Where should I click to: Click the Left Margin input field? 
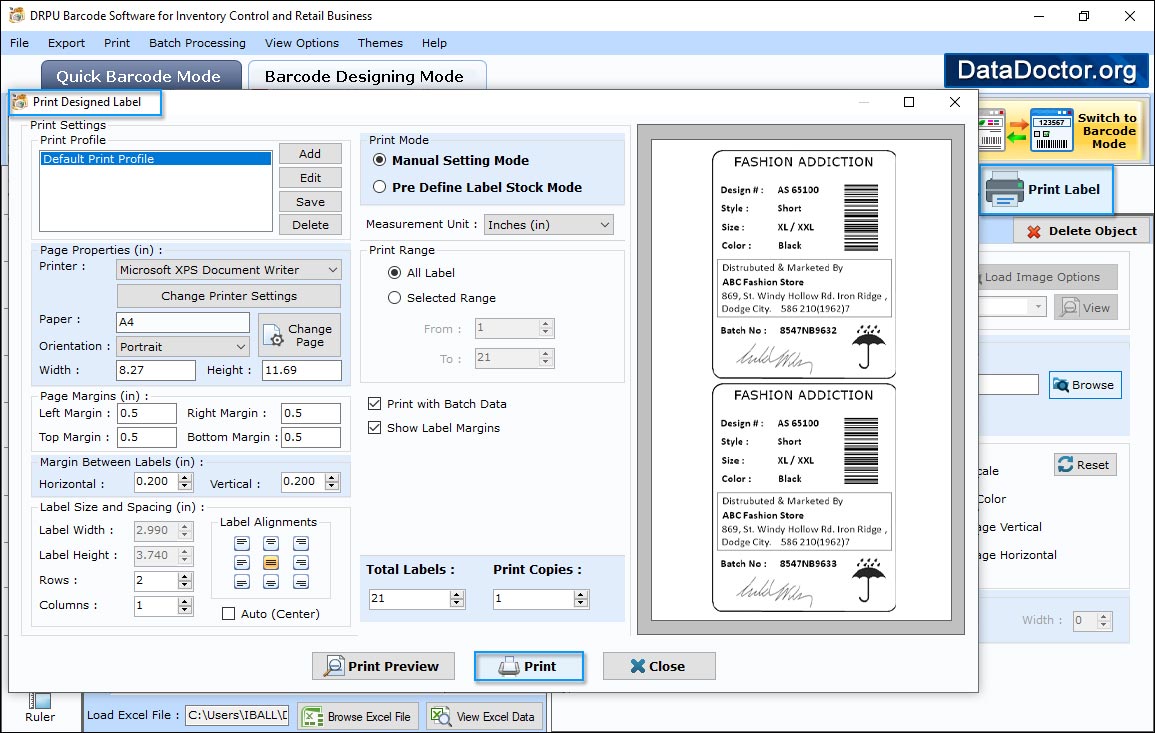coord(147,413)
